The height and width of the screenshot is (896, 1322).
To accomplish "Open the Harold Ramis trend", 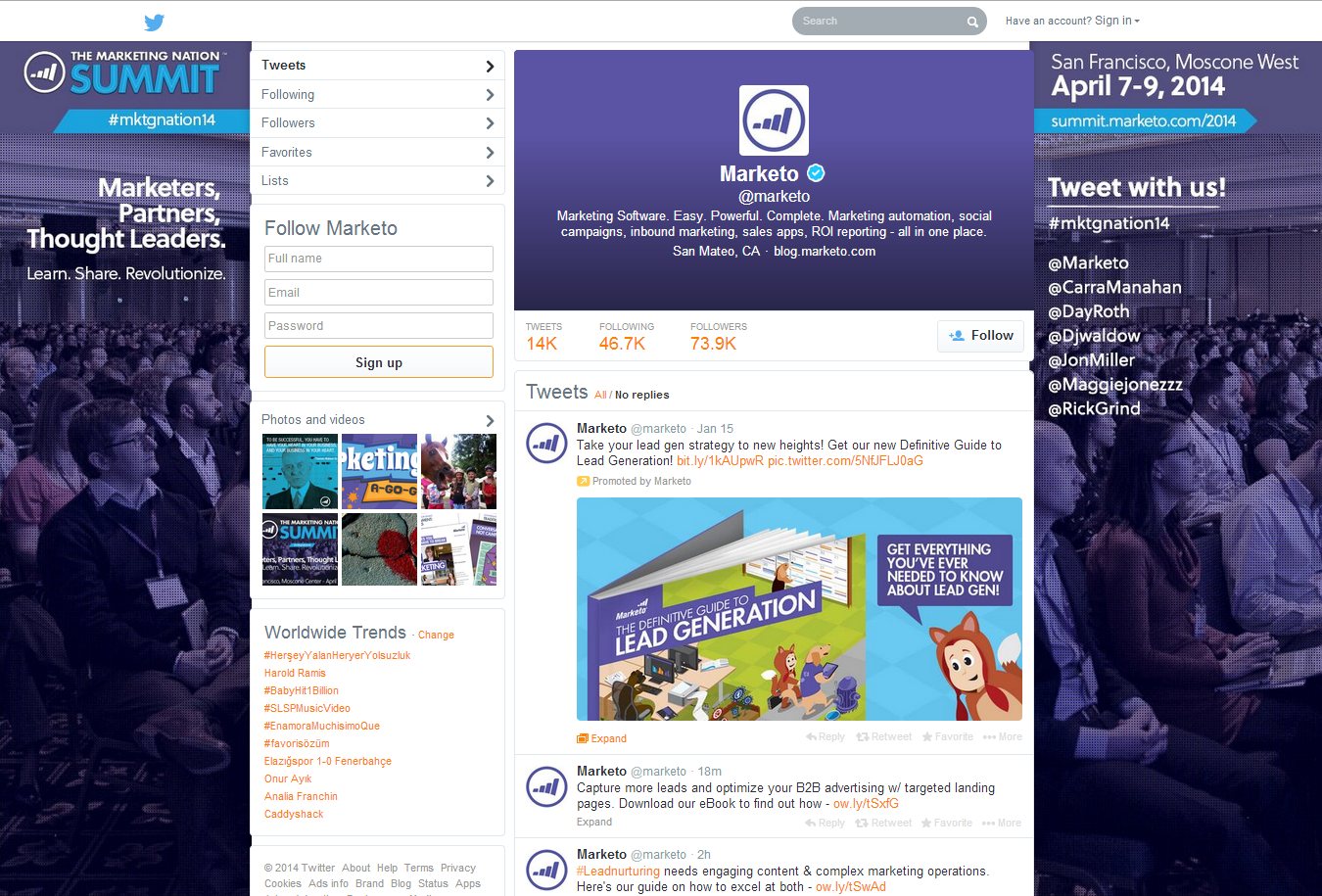I will (x=295, y=674).
